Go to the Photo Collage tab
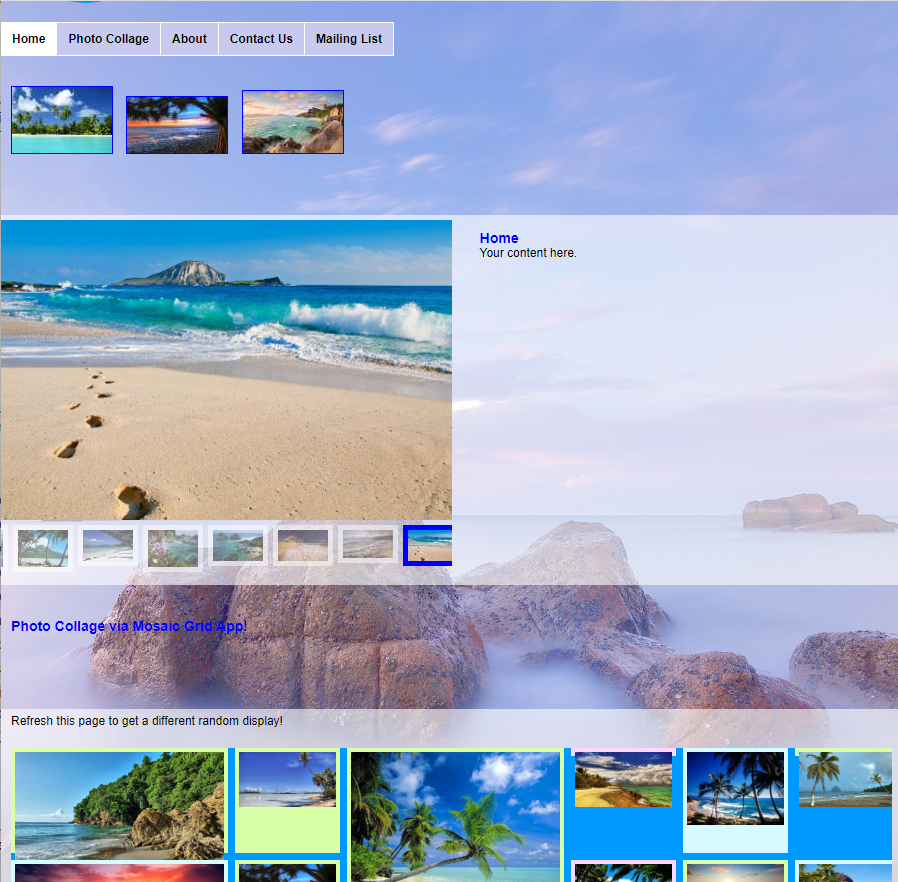 (x=108, y=39)
